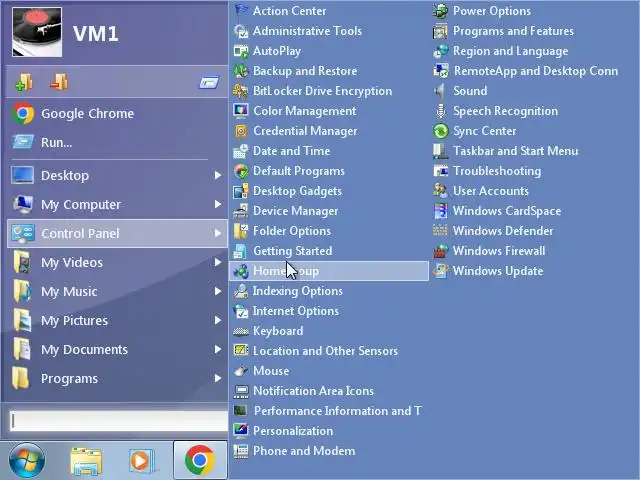The width and height of the screenshot is (640, 480).
Task: Click the Power Options icon
Action: (x=440, y=11)
